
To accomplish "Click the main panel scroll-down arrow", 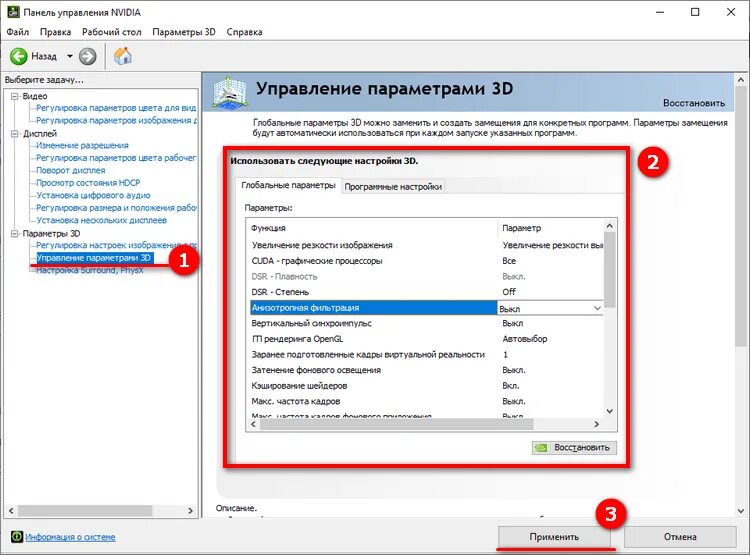I will (741, 511).
